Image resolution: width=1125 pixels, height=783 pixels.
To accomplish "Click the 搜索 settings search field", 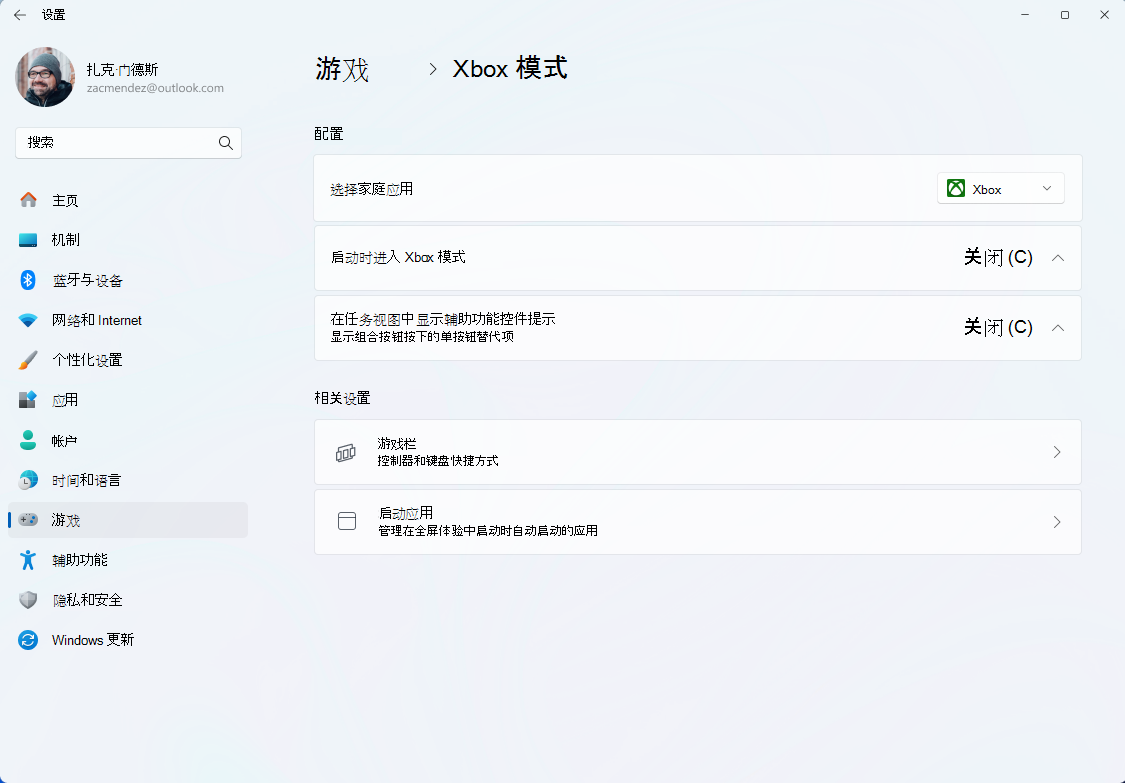I will click(128, 143).
